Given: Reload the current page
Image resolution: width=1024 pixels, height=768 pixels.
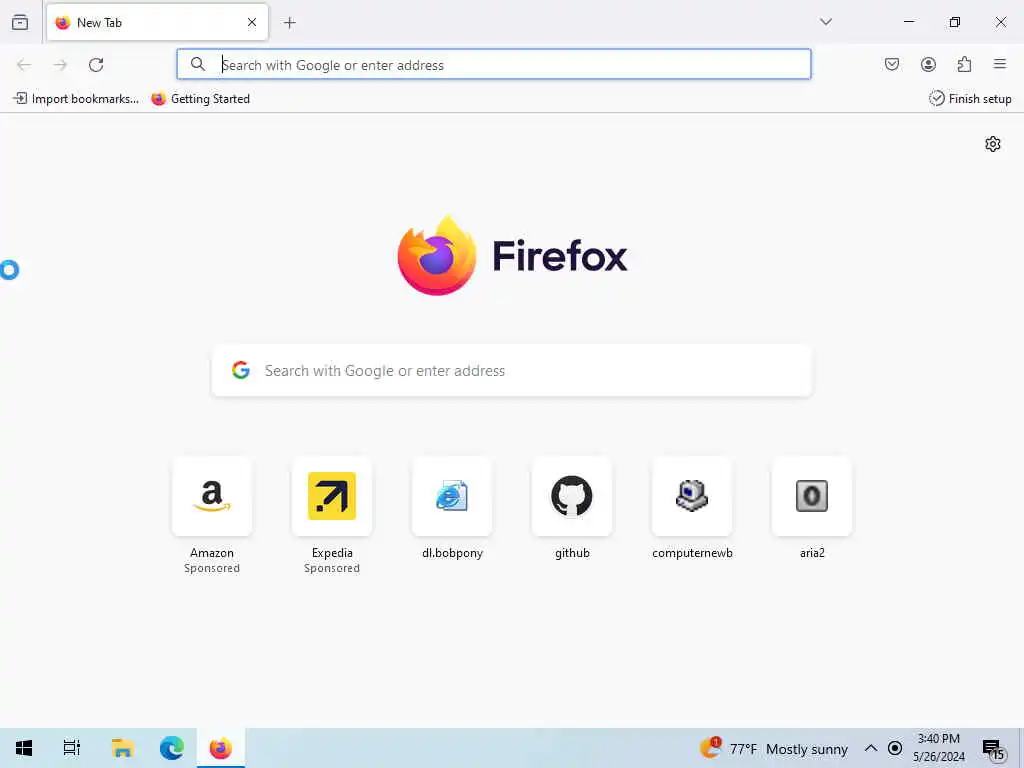Looking at the screenshot, I should click(x=96, y=65).
